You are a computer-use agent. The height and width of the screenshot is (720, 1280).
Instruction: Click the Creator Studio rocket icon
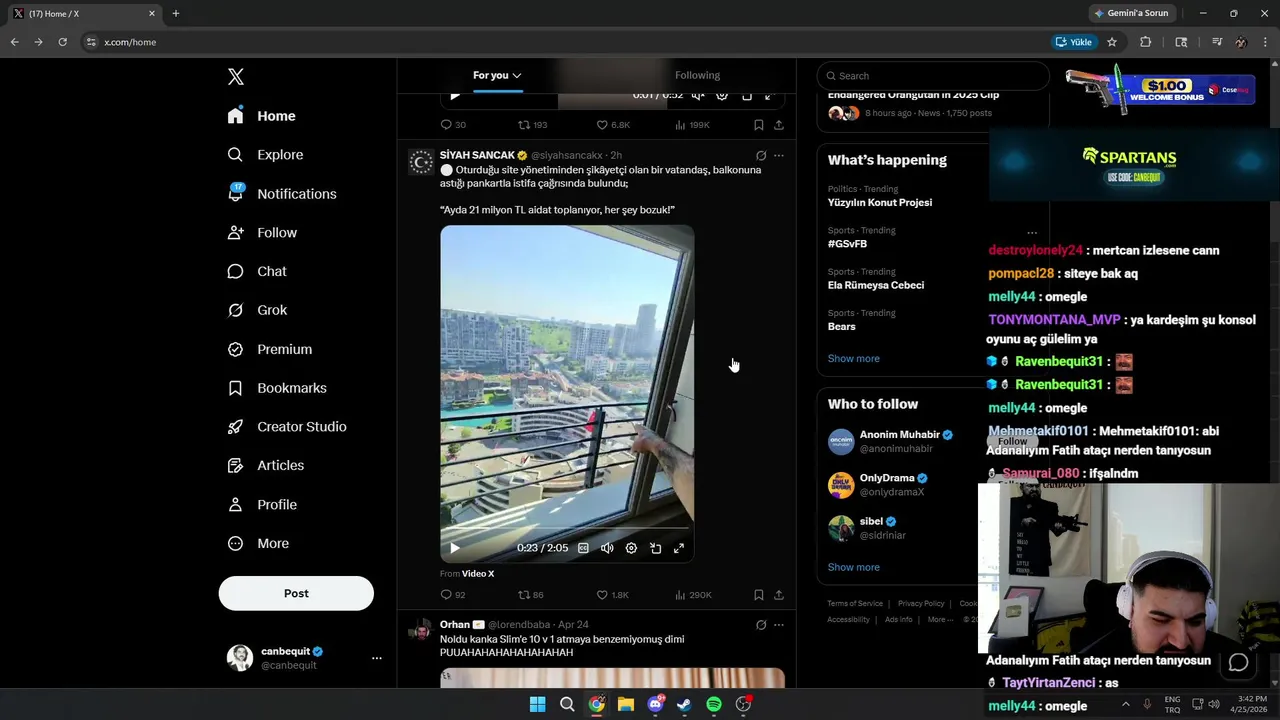235,426
